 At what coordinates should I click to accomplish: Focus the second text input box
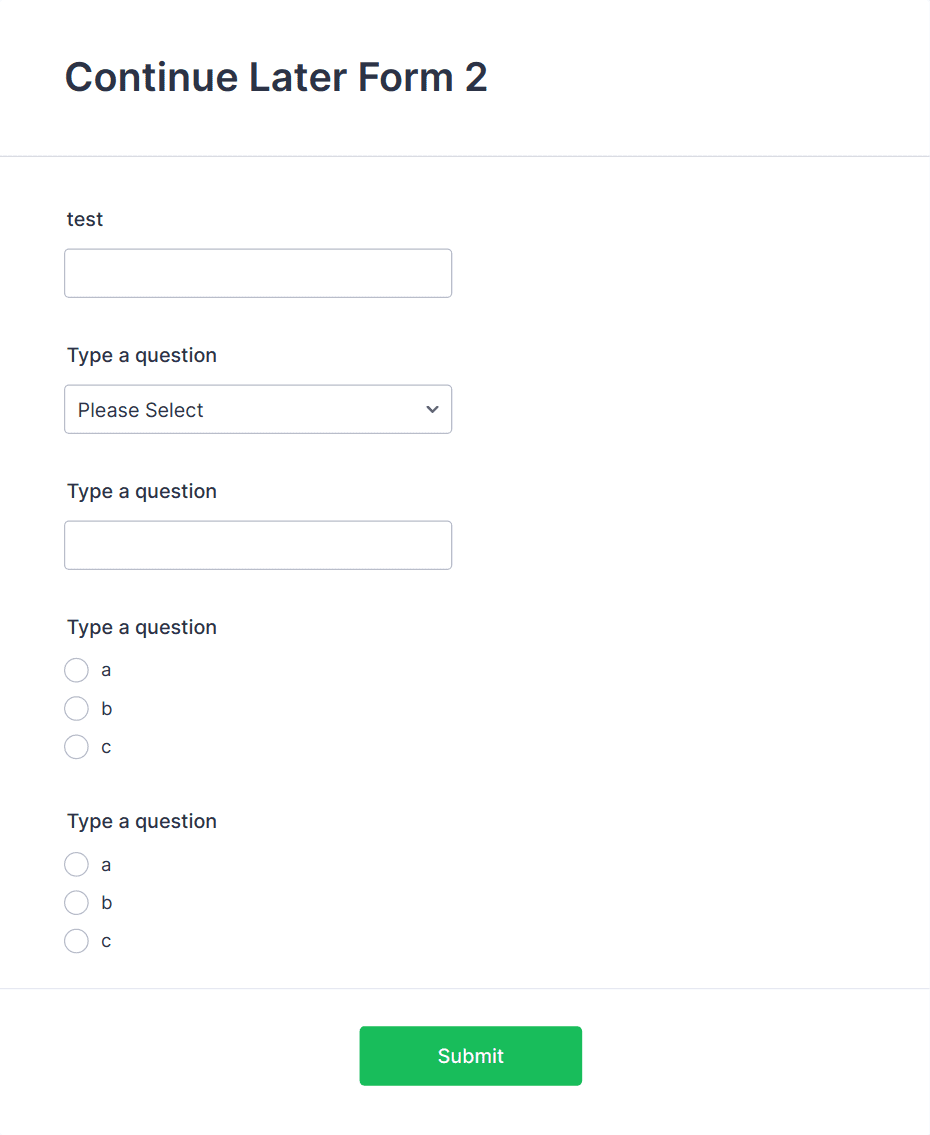258,545
